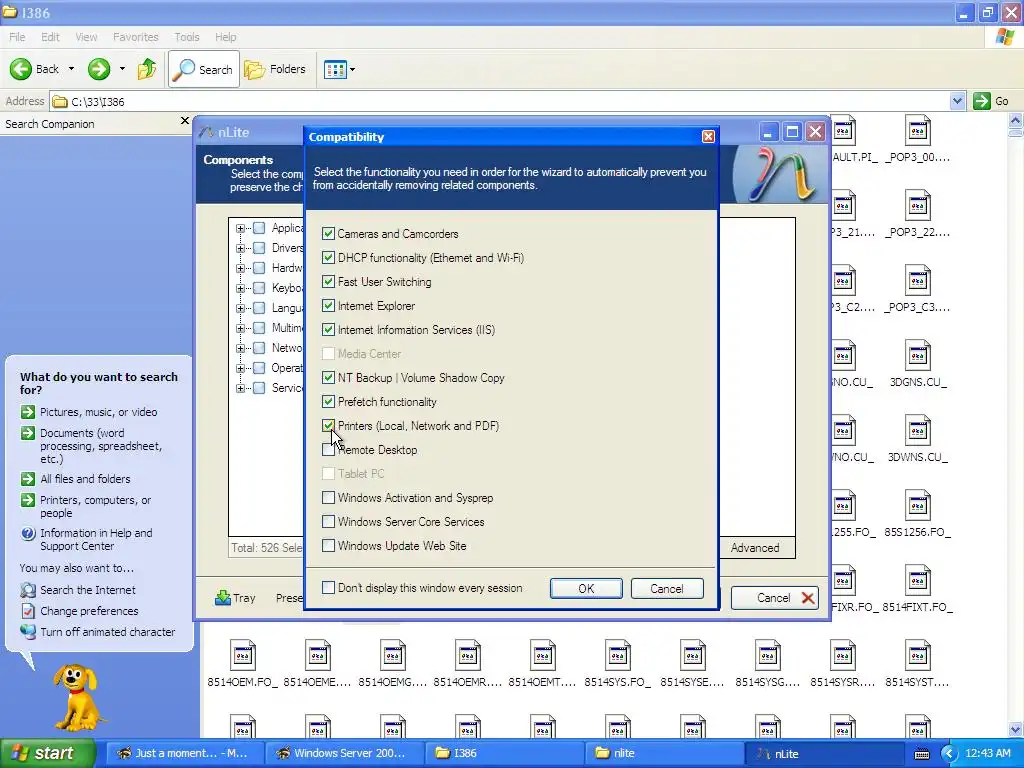Click OK in Compatibility dialog

(586, 588)
